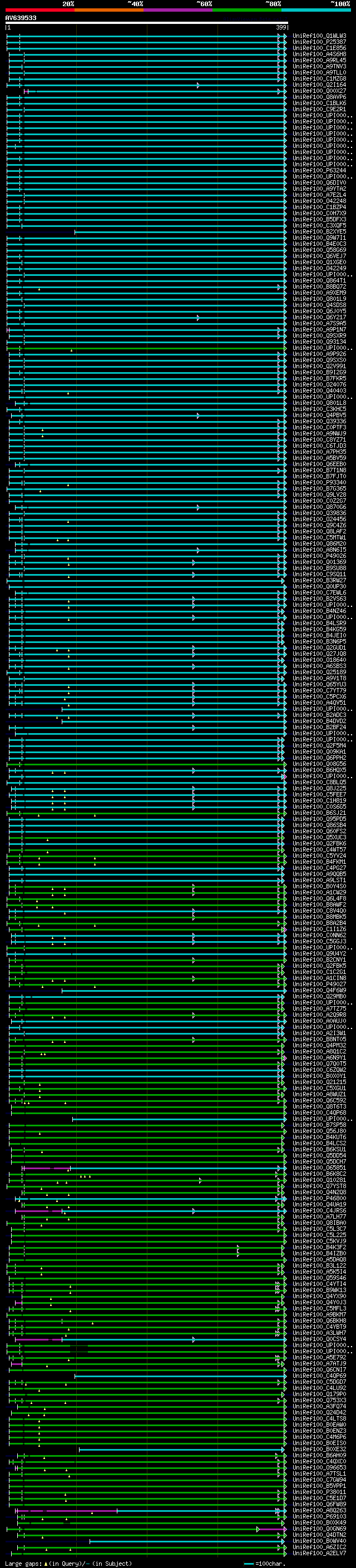Open hit UniRef100_C1E856

click(319, 48)
